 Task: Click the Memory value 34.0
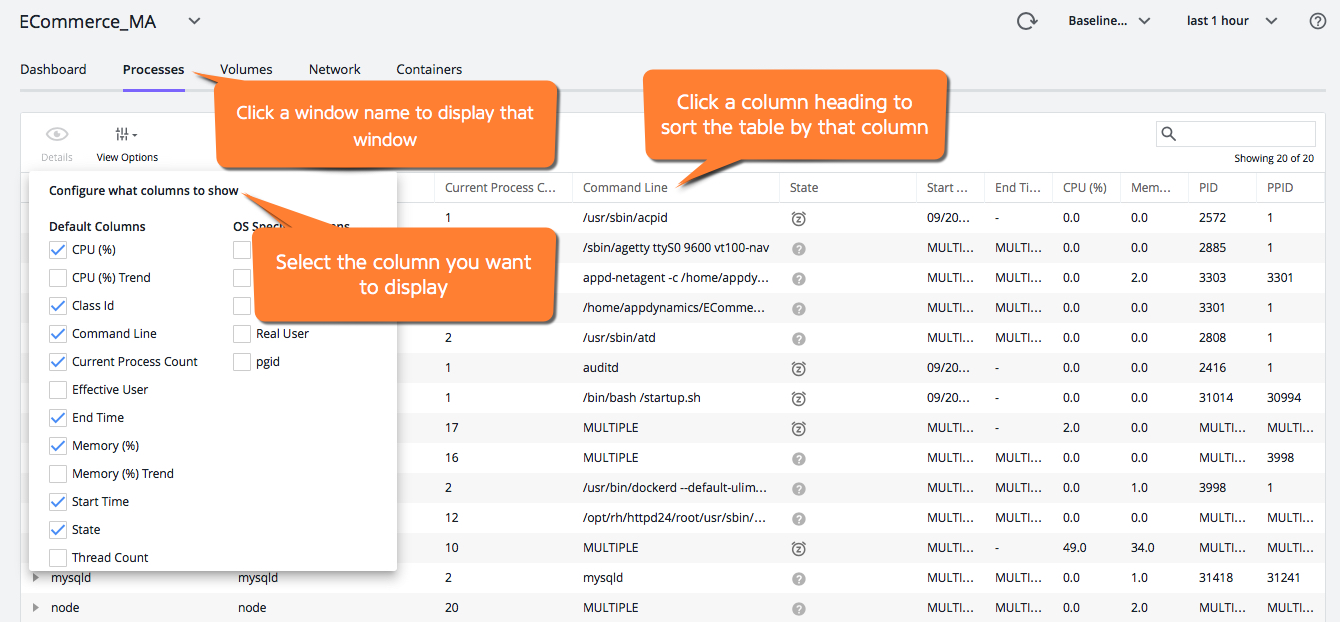click(x=1143, y=548)
